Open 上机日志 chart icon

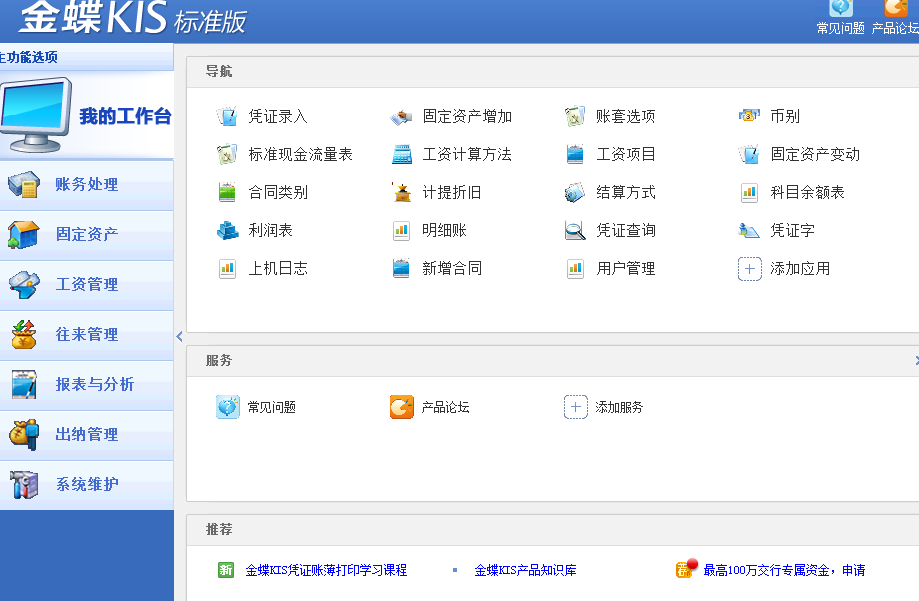tap(226, 269)
